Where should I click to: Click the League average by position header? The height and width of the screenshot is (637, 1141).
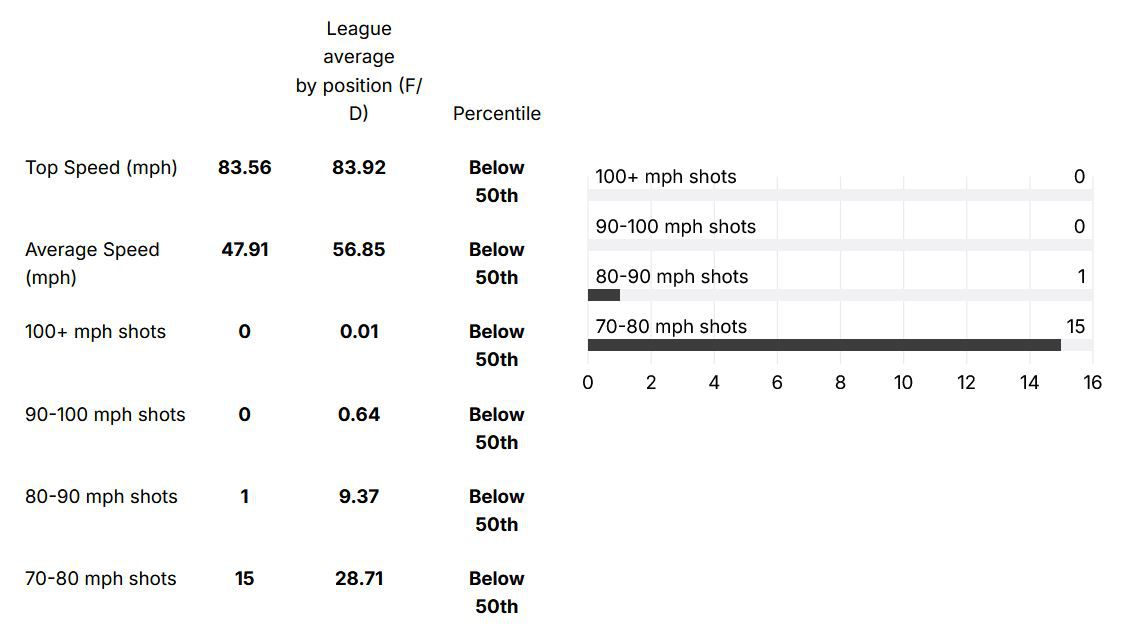coord(359,71)
